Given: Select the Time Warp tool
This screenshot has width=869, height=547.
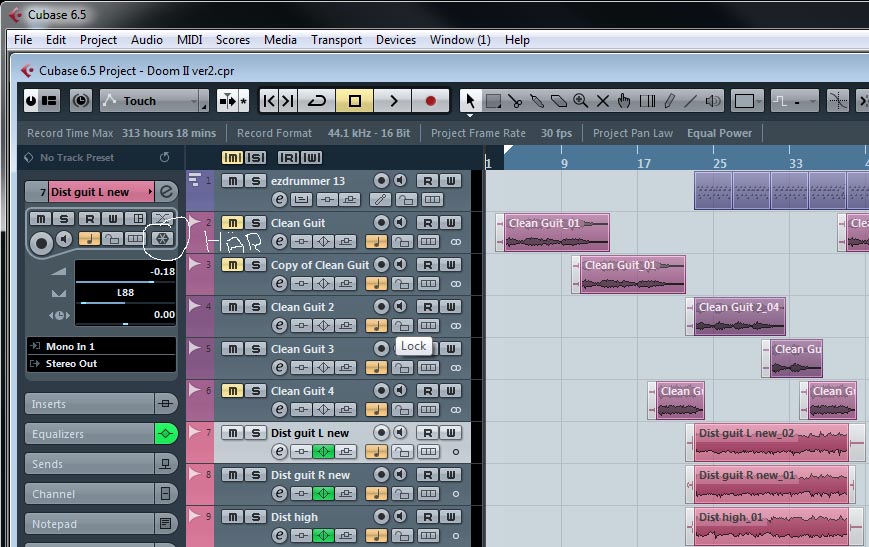Looking at the screenshot, I should pos(647,101).
